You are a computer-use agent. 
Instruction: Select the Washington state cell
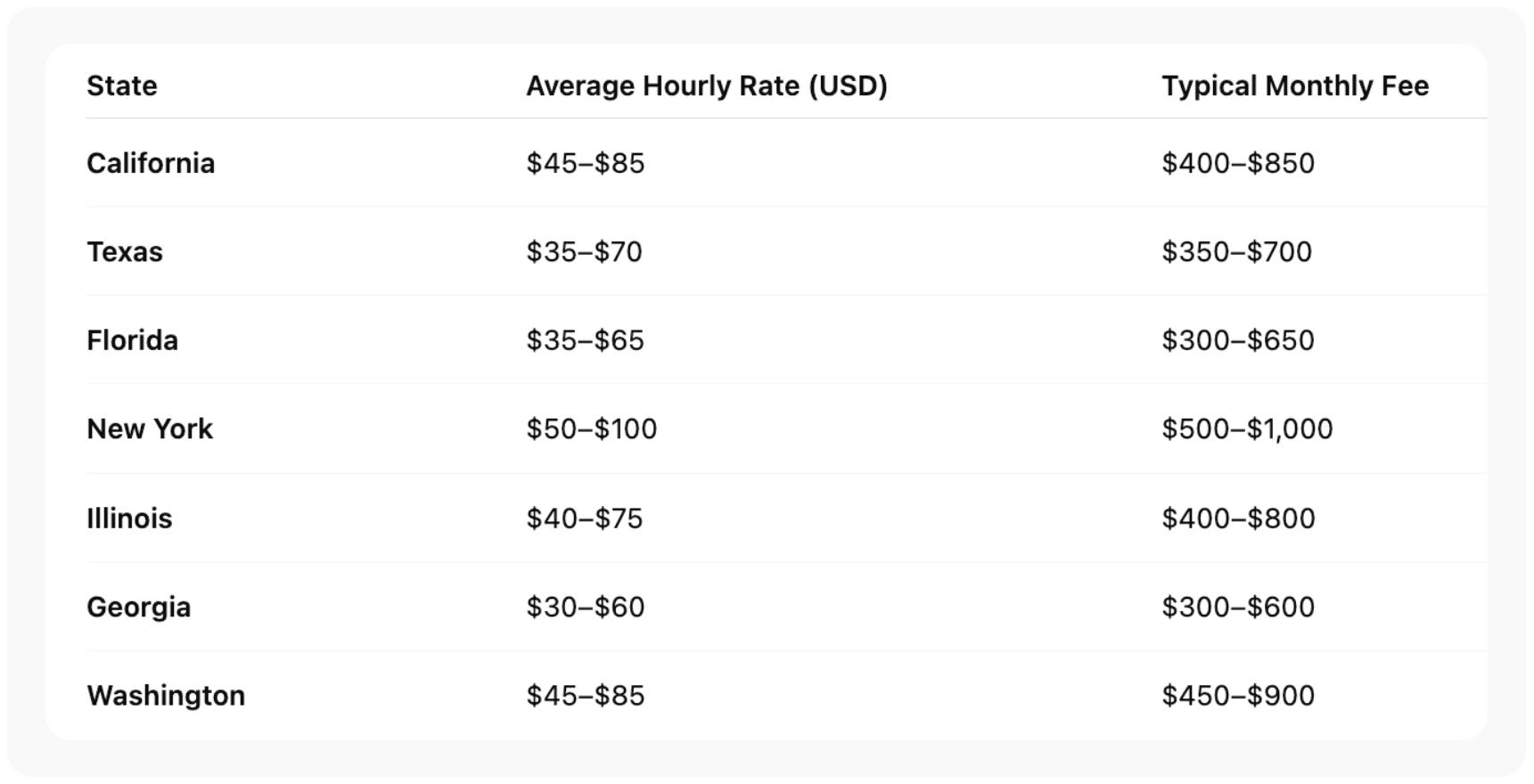tap(166, 695)
